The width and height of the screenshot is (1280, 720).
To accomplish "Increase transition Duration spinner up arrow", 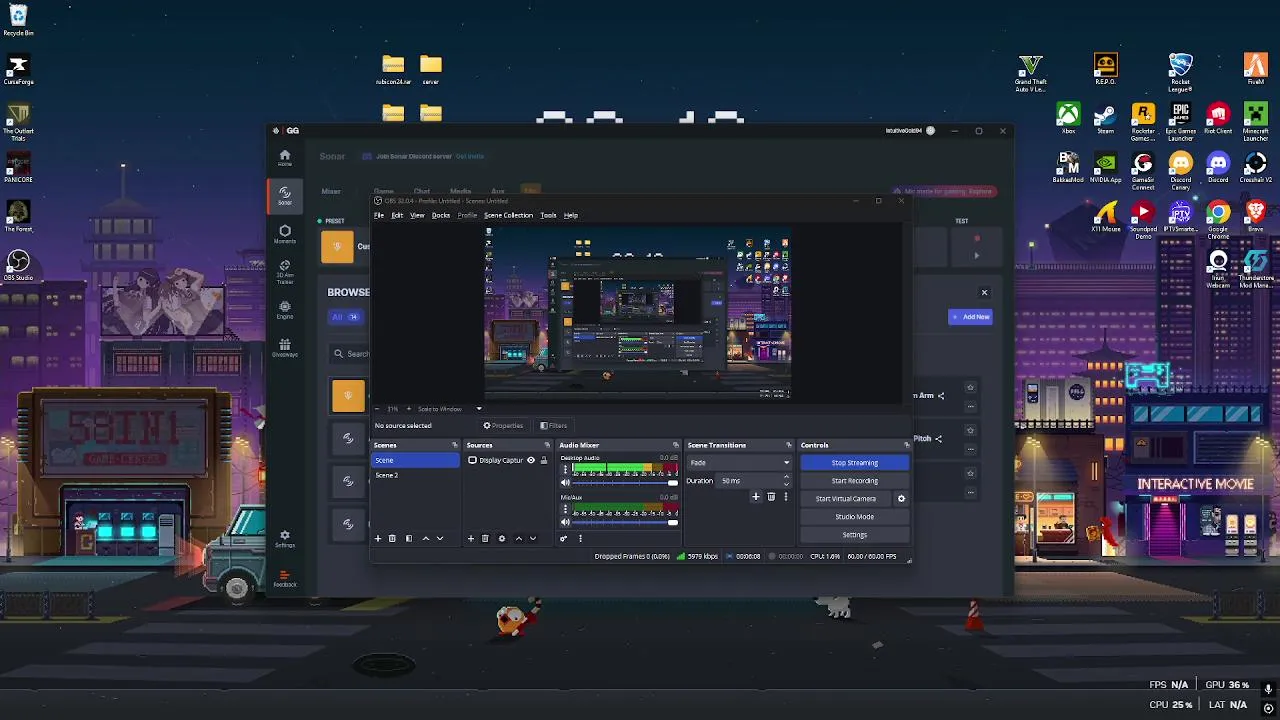I will point(786,478).
